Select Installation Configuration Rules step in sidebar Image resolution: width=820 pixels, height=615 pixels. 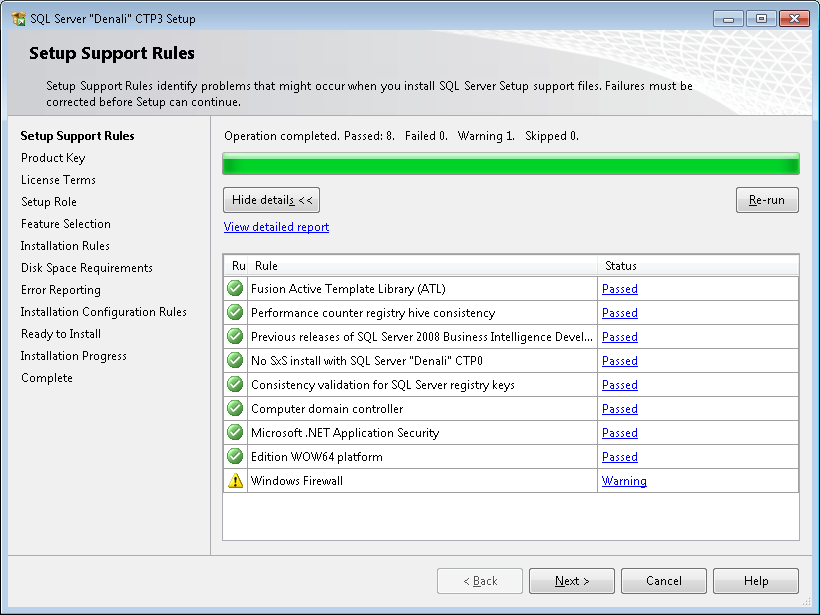(104, 312)
